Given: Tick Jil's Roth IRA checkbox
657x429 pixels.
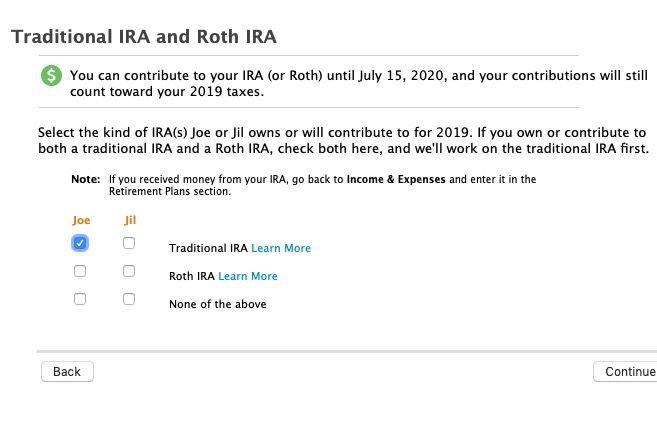Looking at the screenshot, I should pyautogui.click(x=129, y=271).
